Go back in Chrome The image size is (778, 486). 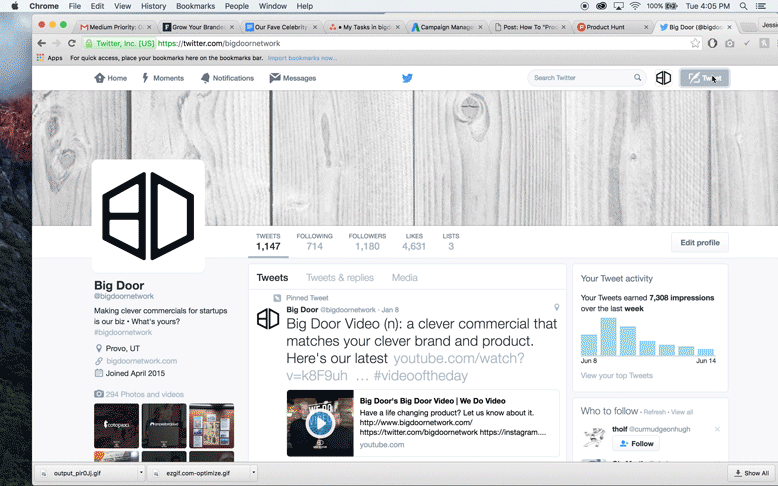pyautogui.click(x=42, y=43)
